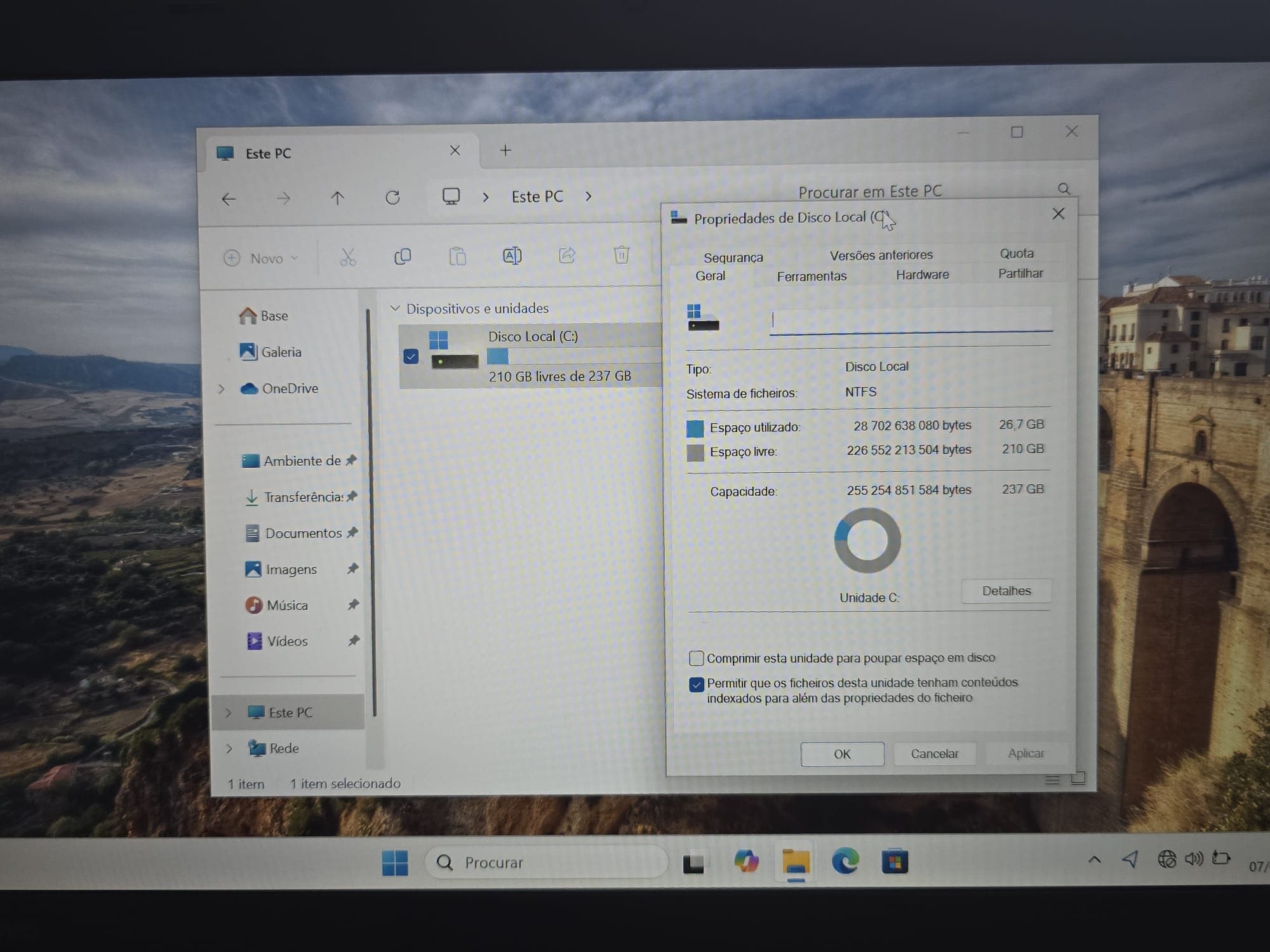Click the Paste clipboard icon
Image resolution: width=1270 pixels, height=952 pixels.
(457, 256)
